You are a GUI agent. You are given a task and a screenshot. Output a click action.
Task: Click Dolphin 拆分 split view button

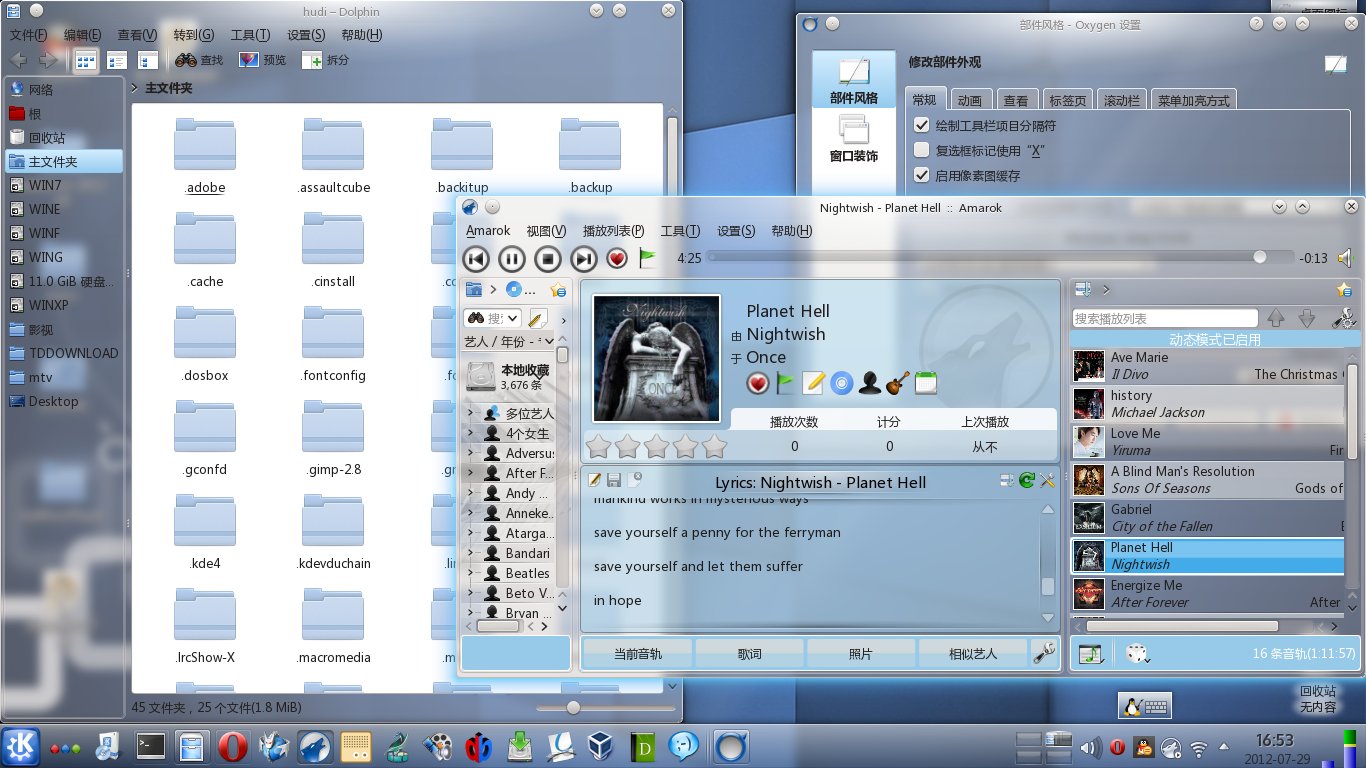point(326,60)
